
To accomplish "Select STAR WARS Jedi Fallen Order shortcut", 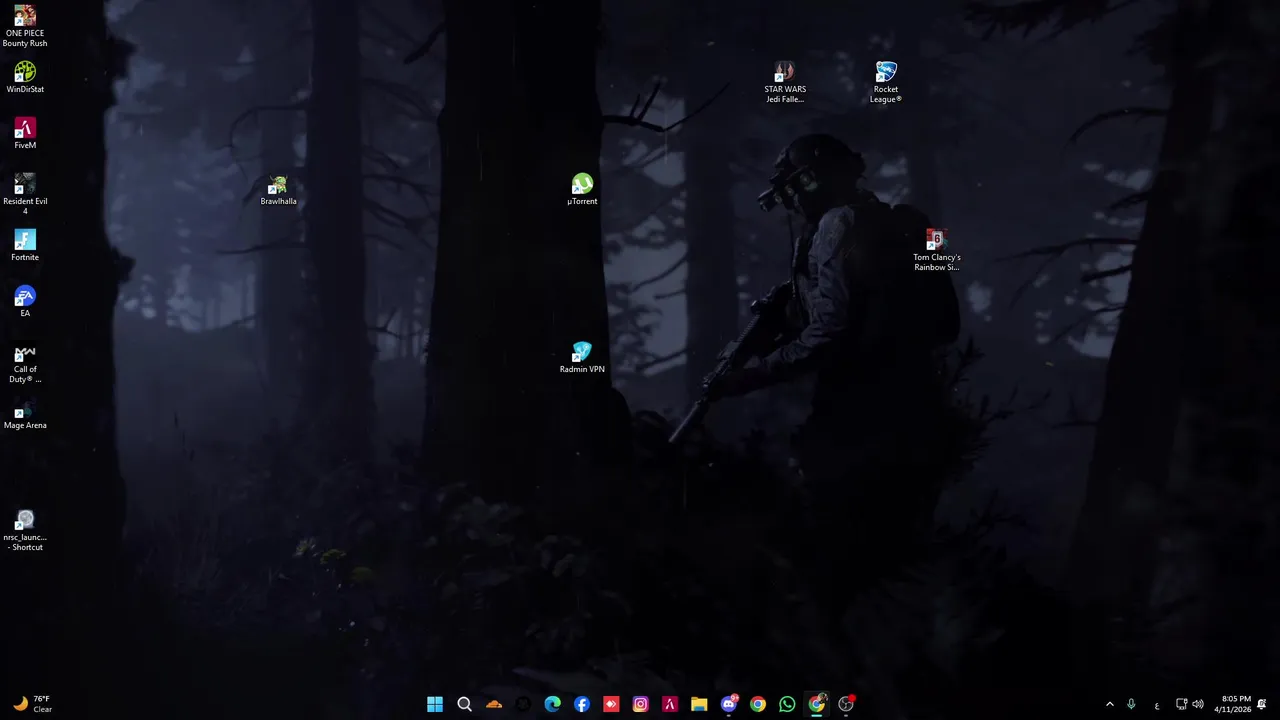I will tap(785, 82).
